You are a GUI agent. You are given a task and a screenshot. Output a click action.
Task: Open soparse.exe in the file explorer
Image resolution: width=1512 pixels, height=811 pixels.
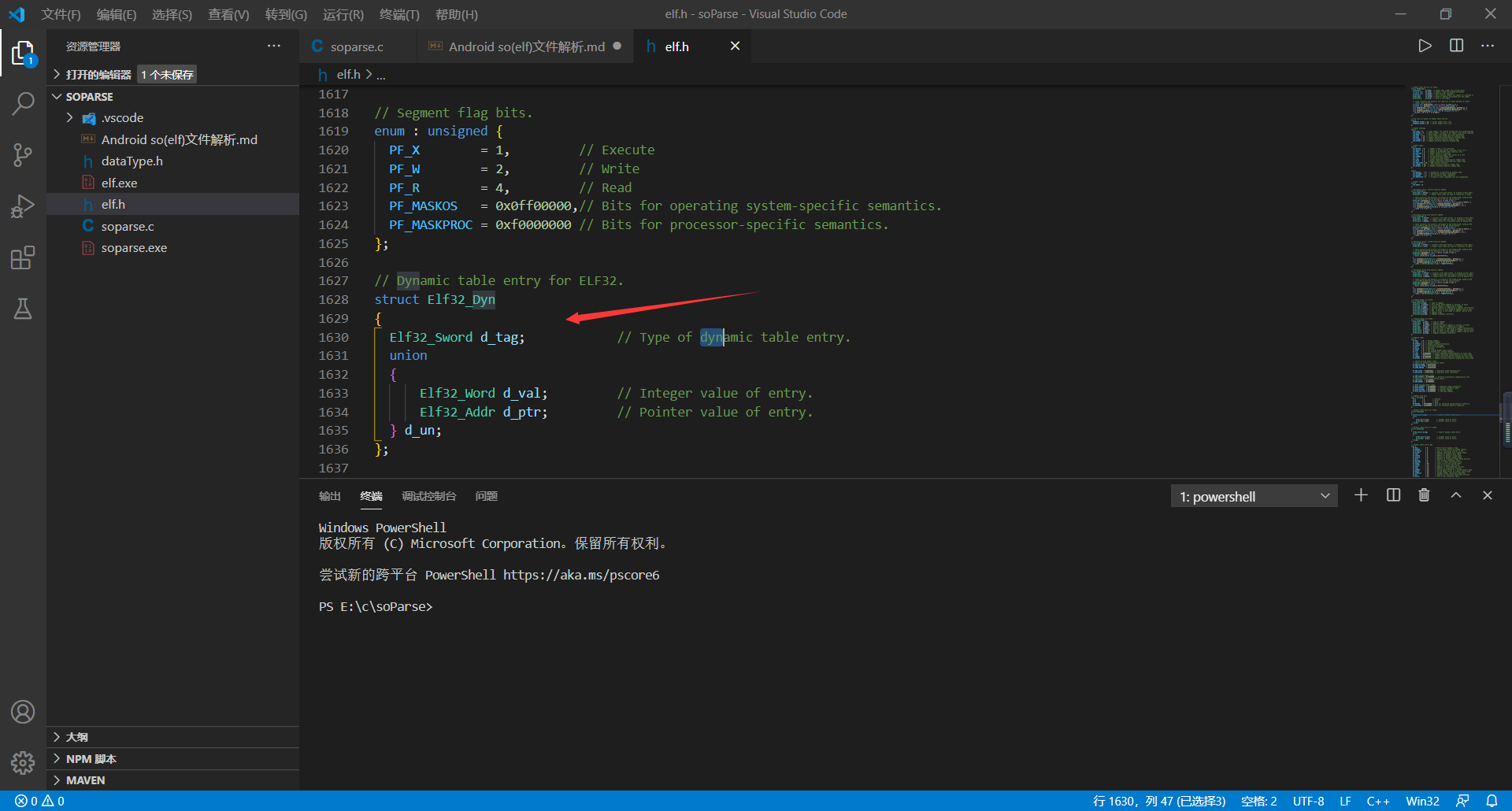pos(134,248)
